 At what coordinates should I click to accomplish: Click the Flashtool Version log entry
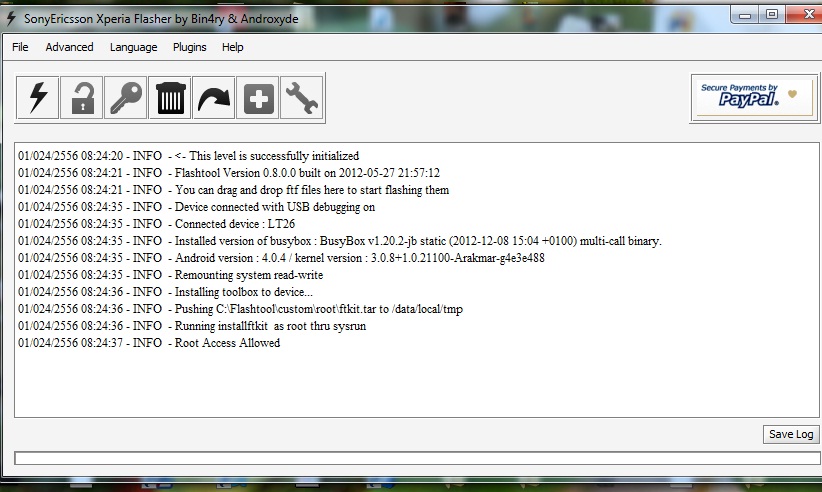coord(229,173)
